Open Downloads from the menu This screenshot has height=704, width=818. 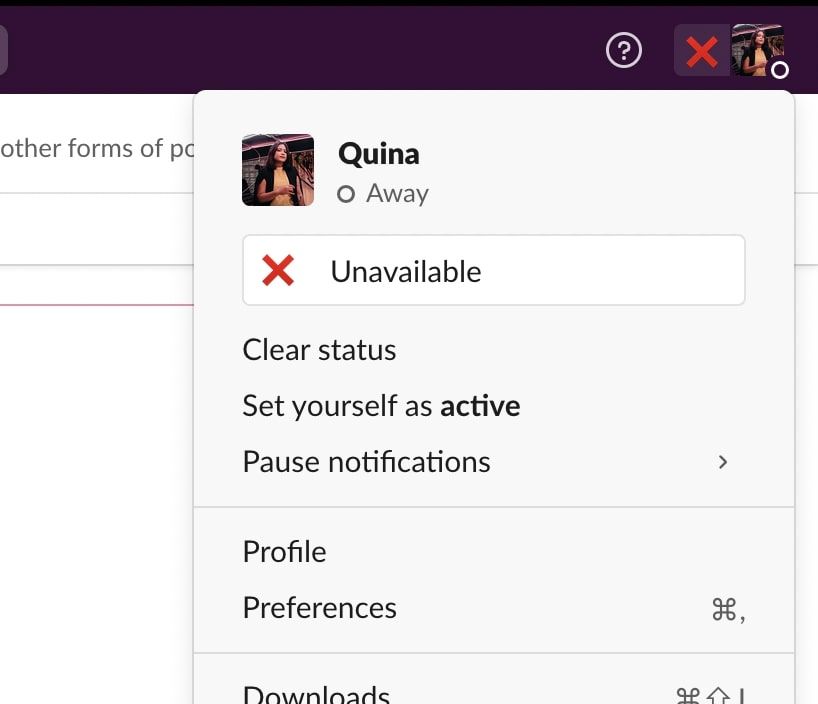pyautogui.click(x=316, y=692)
